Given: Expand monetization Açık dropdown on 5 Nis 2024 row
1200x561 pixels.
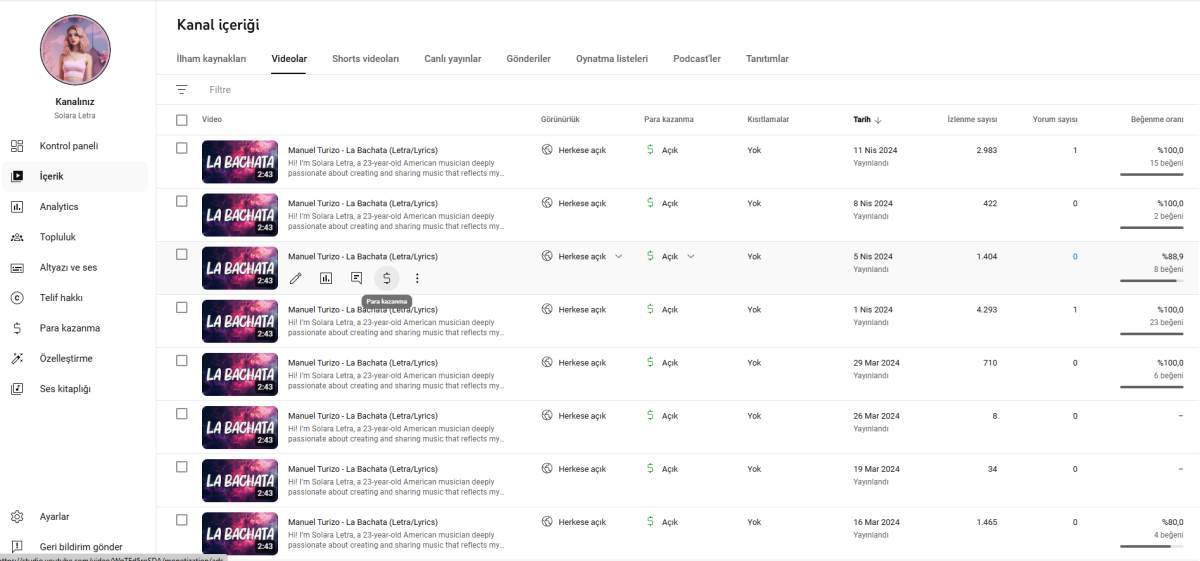Looking at the screenshot, I should (690, 256).
